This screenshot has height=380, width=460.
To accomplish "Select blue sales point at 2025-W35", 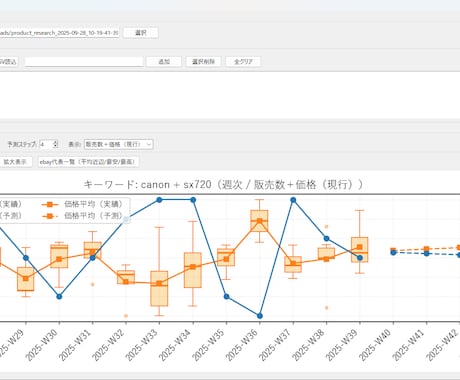I will pos(226,296).
